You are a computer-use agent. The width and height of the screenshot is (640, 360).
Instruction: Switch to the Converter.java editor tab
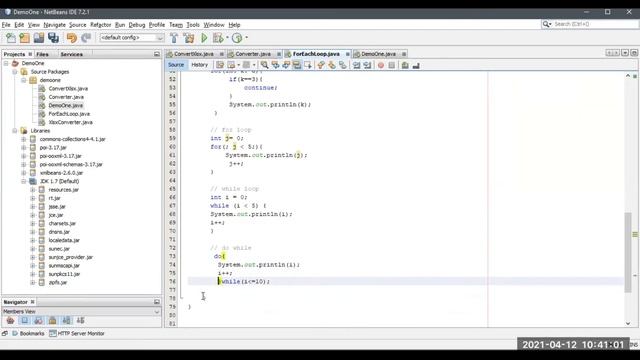click(252, 54)
